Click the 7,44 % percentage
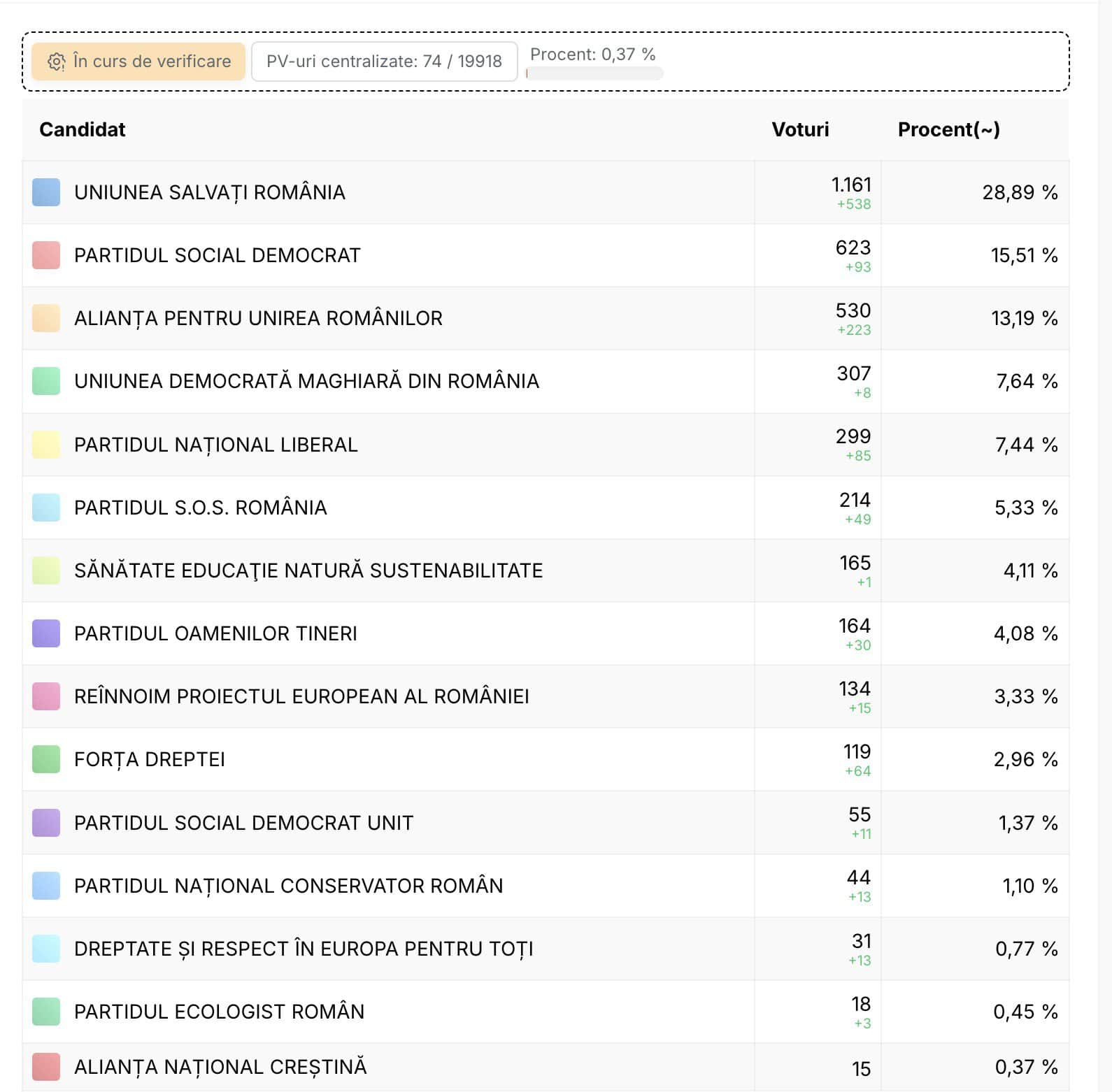The image size is (1112, 1092). [1026, 445]
